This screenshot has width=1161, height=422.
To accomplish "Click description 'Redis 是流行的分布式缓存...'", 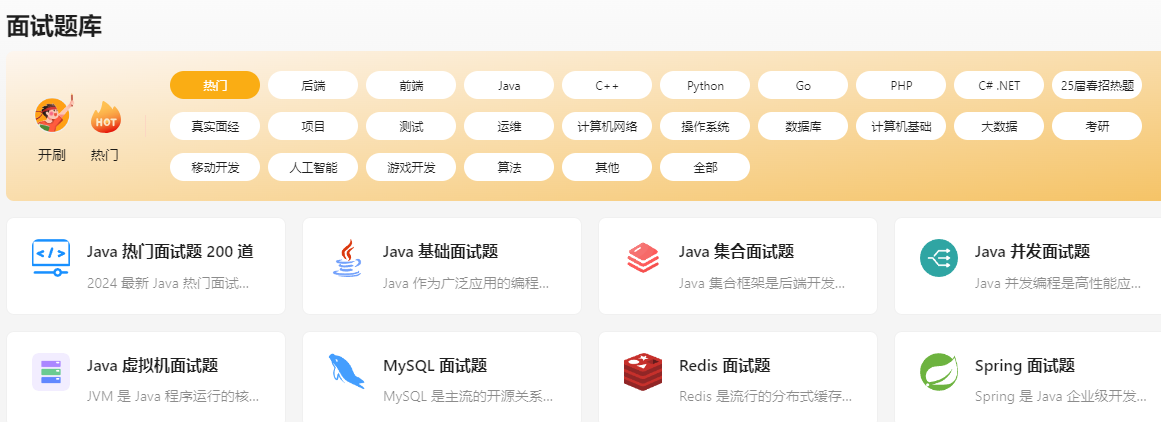I will pyautogui.click(x=766, y=397).
